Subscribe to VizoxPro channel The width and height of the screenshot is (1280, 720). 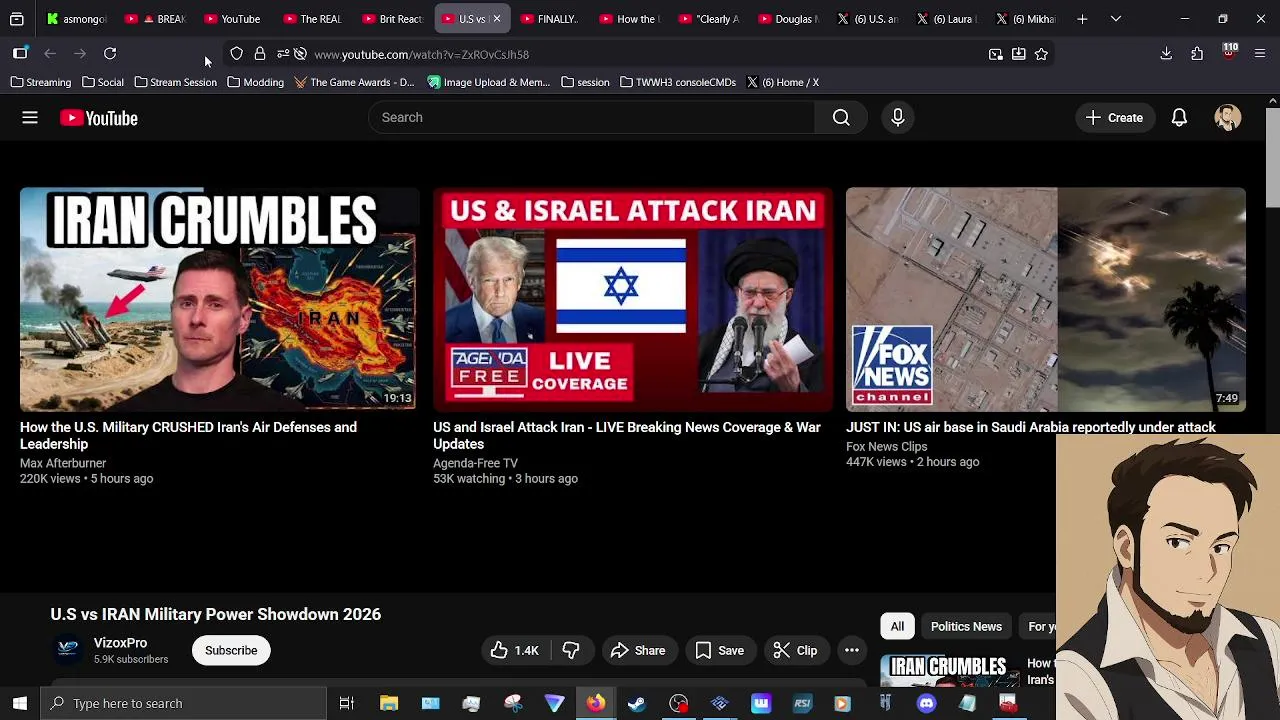point(231,651)
